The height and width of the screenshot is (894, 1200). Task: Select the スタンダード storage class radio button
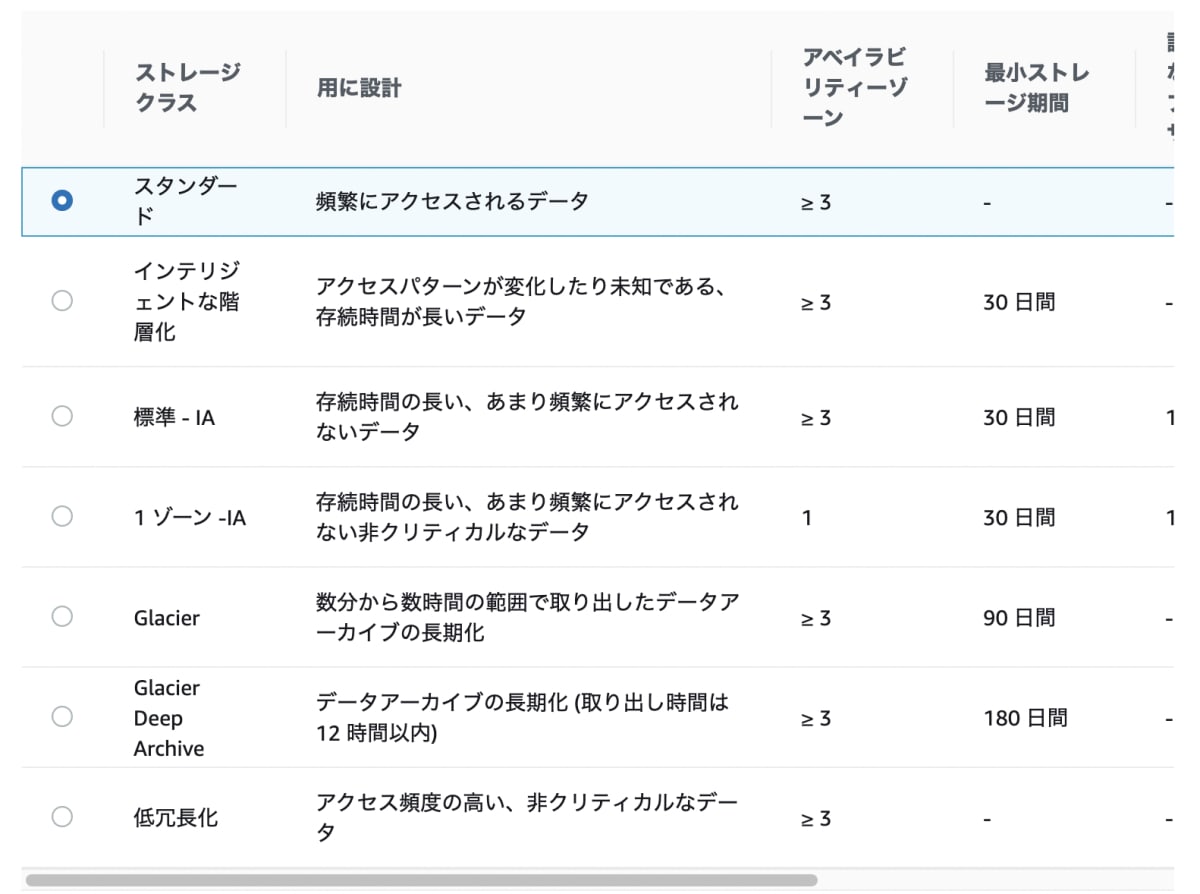tap(62, 200)
